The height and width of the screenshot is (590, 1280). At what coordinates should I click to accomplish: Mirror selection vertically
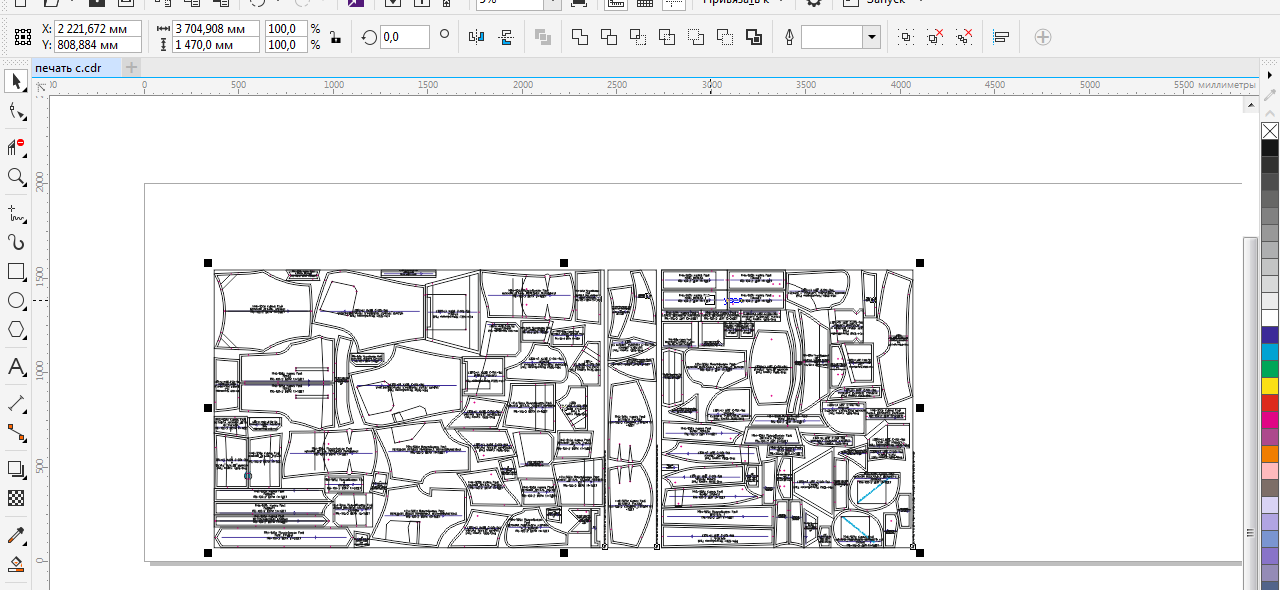506,38
